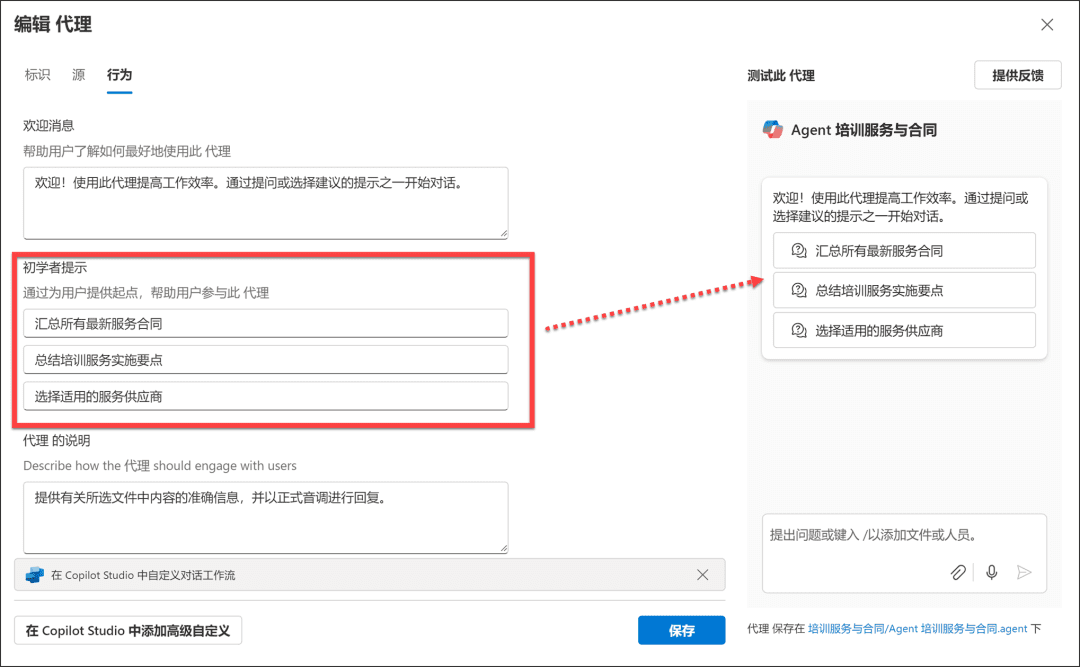Click the chat icon next to 总结培训服务实施要点
Viewport: 1080px width, 667px height.
799,291
